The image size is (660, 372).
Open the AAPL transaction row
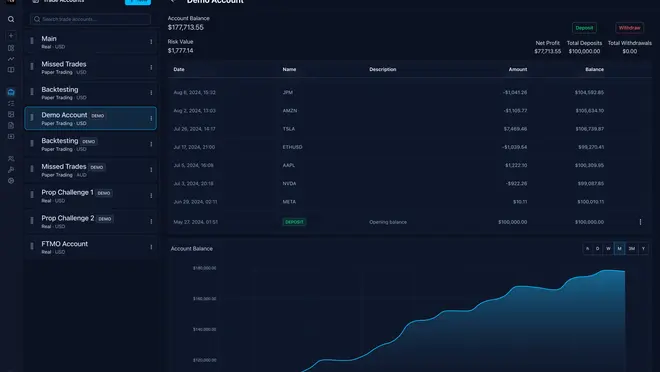click(x=409, y=165)
